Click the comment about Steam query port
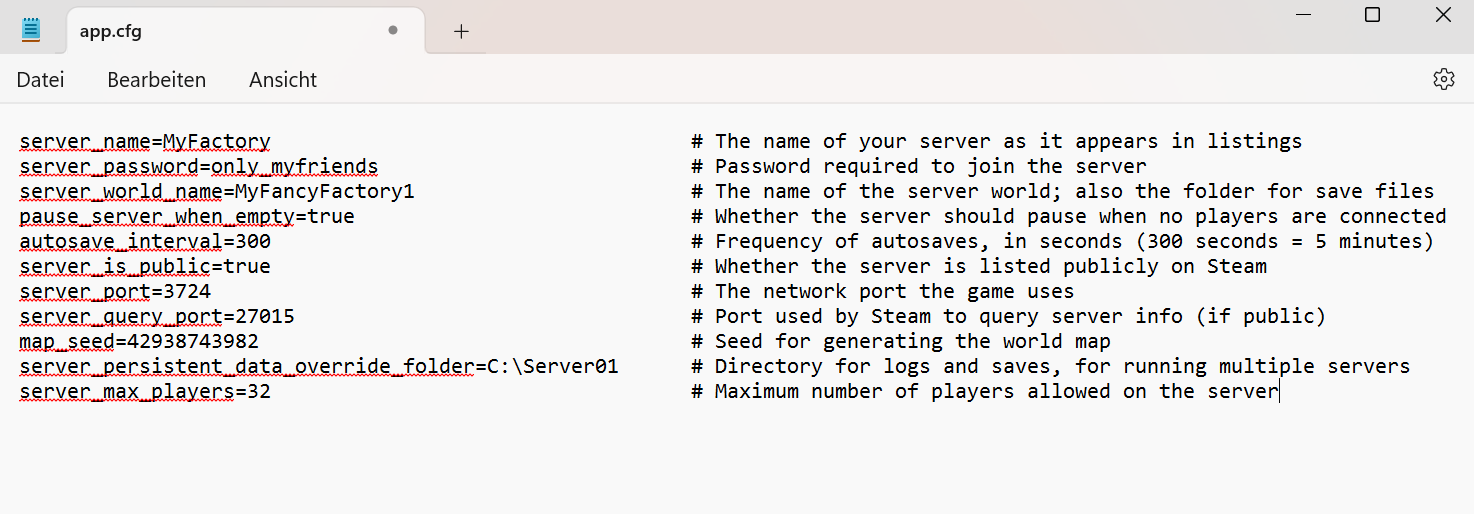This screenshot has width=1474, height=514. tap(1008, 317)
